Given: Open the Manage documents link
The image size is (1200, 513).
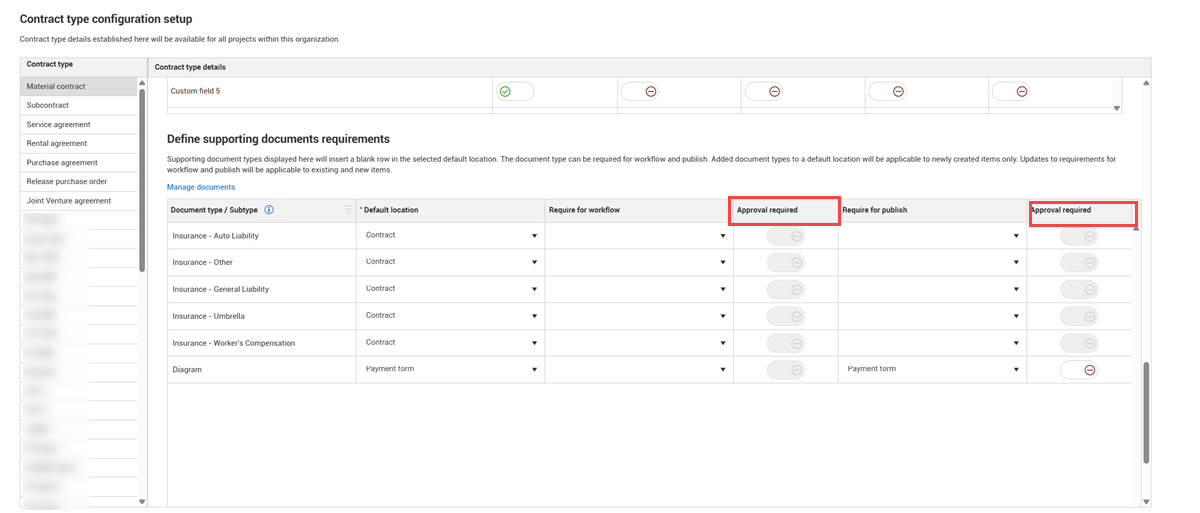Looking at the screenshot, I should [201, 187].
